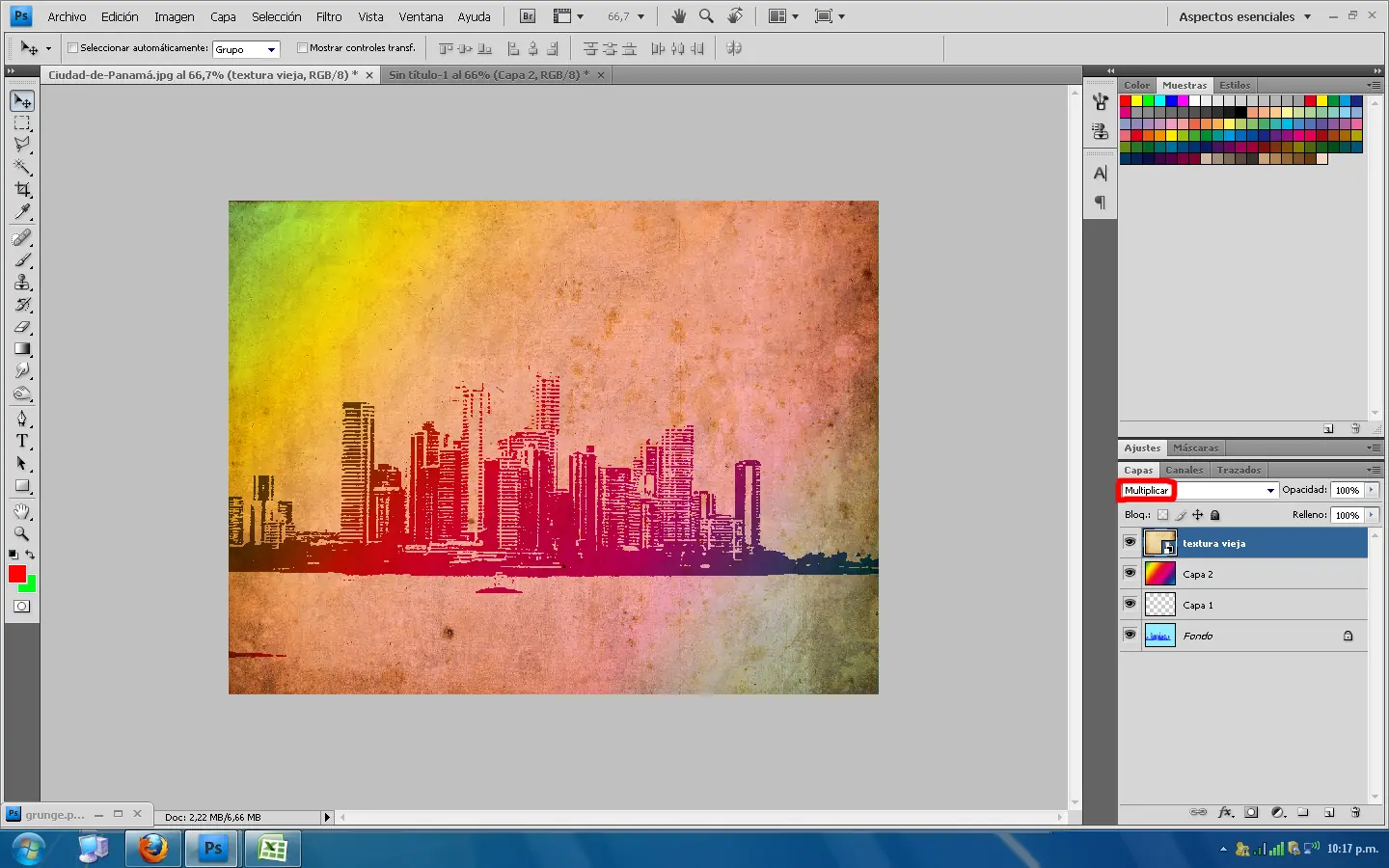Select the Crop tool
Screen dimensions: 1389x868
22,190
